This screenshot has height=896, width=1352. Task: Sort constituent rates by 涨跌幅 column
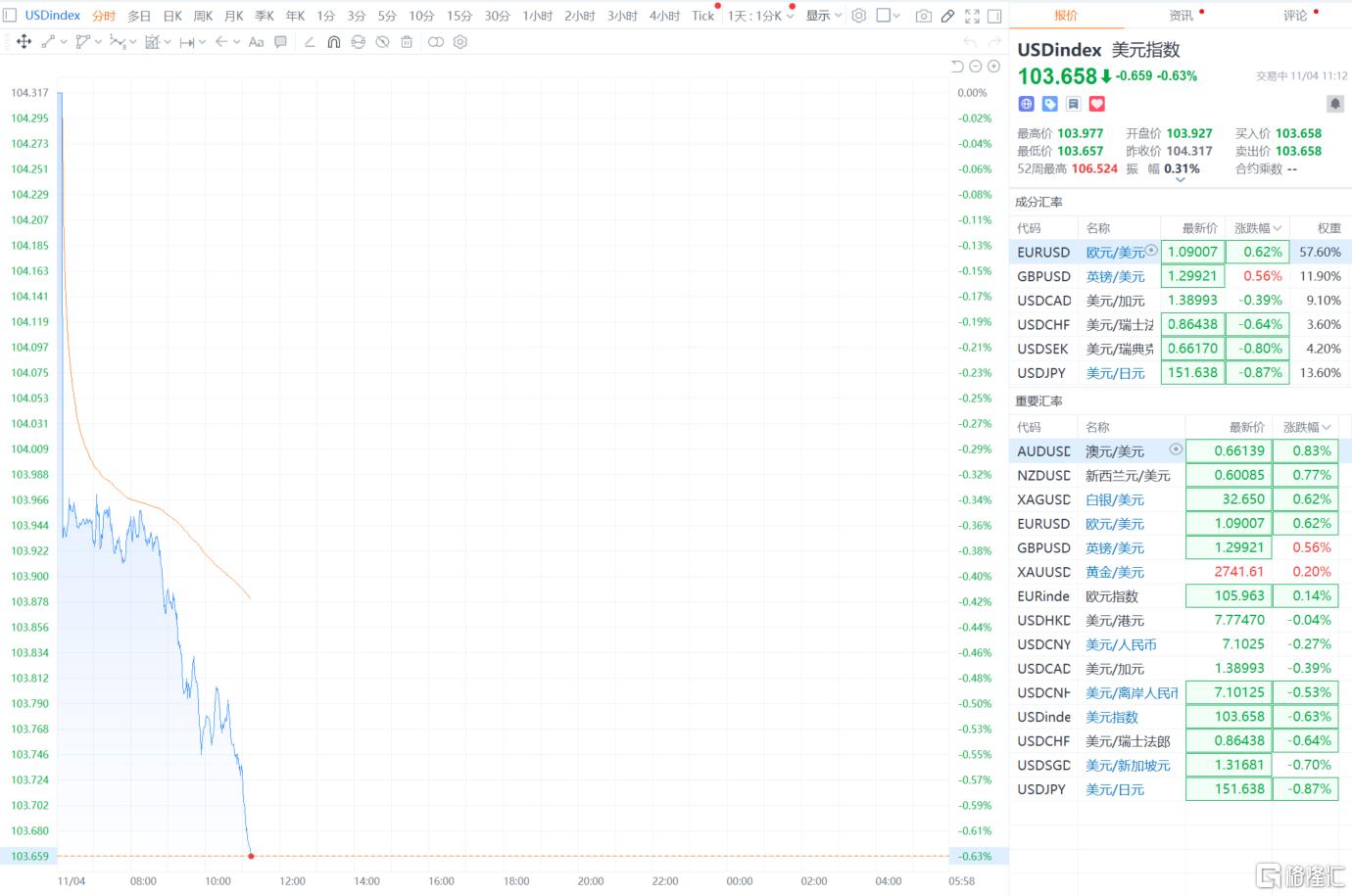1257,228
